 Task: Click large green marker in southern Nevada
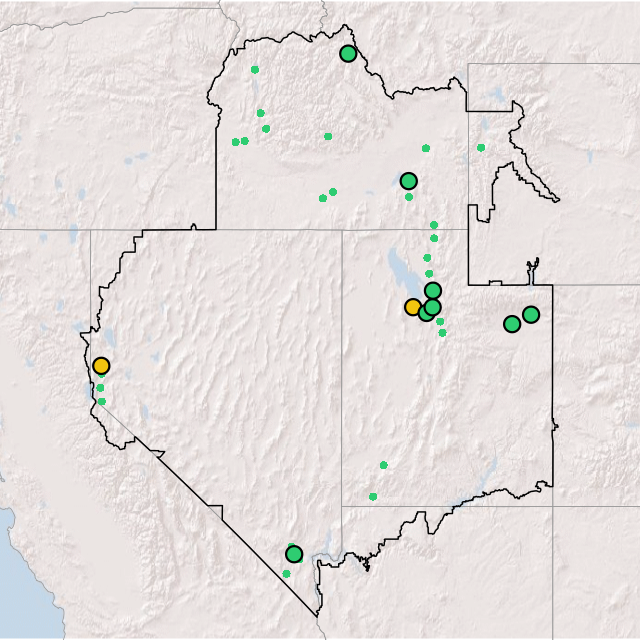tap(294, 554)
